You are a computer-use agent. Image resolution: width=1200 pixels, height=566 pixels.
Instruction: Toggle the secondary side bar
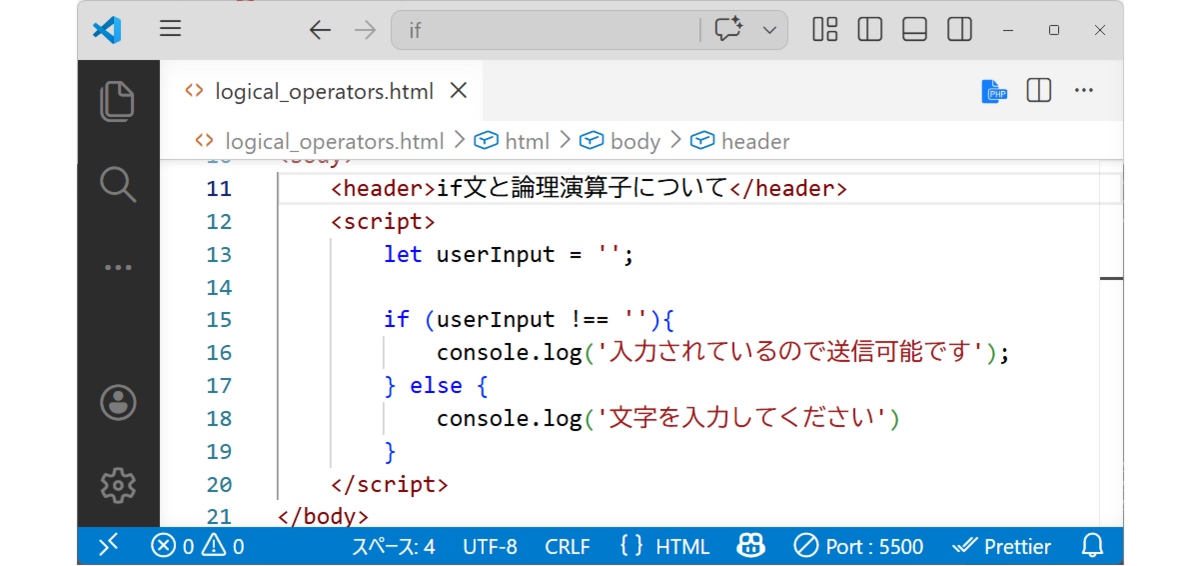[960, 30]
